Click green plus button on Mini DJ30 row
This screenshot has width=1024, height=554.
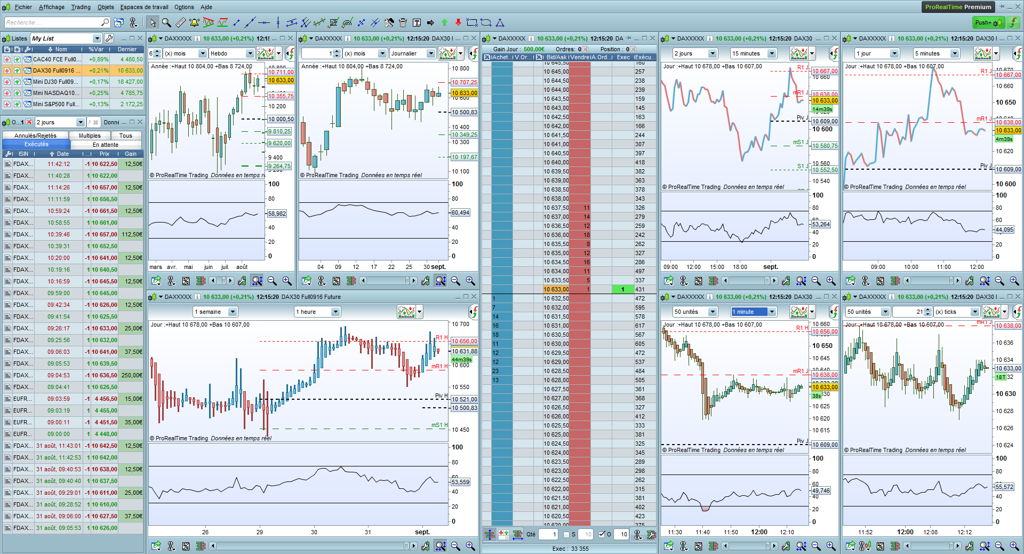coord(17,82)
